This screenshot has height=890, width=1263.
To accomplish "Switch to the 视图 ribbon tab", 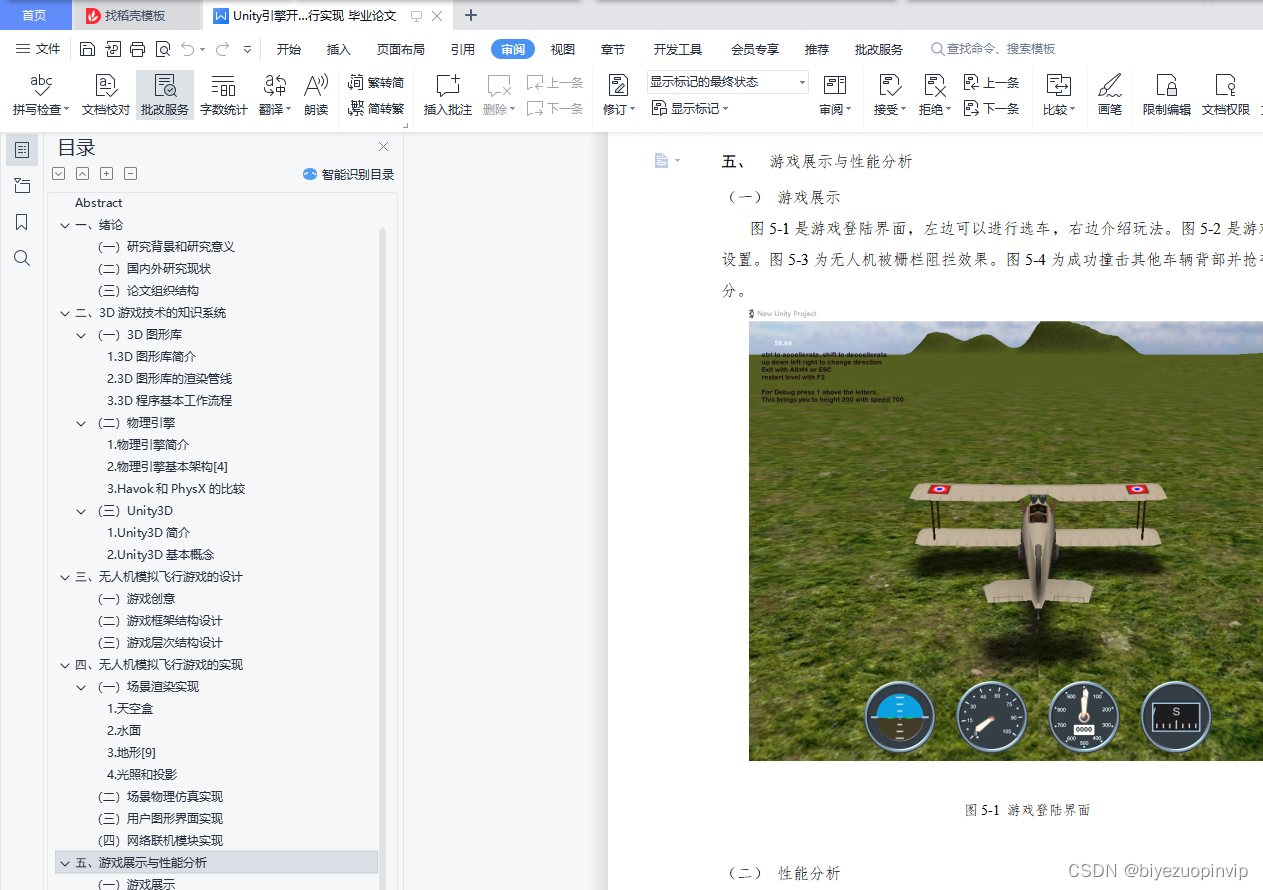I will (563, 49).
